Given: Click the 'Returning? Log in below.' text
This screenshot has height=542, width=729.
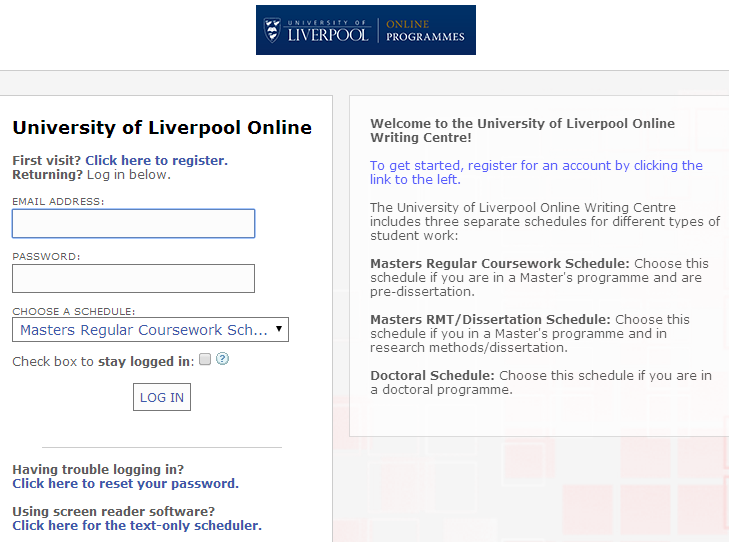Looking at the screenshot, I should [x=92, y=175].
